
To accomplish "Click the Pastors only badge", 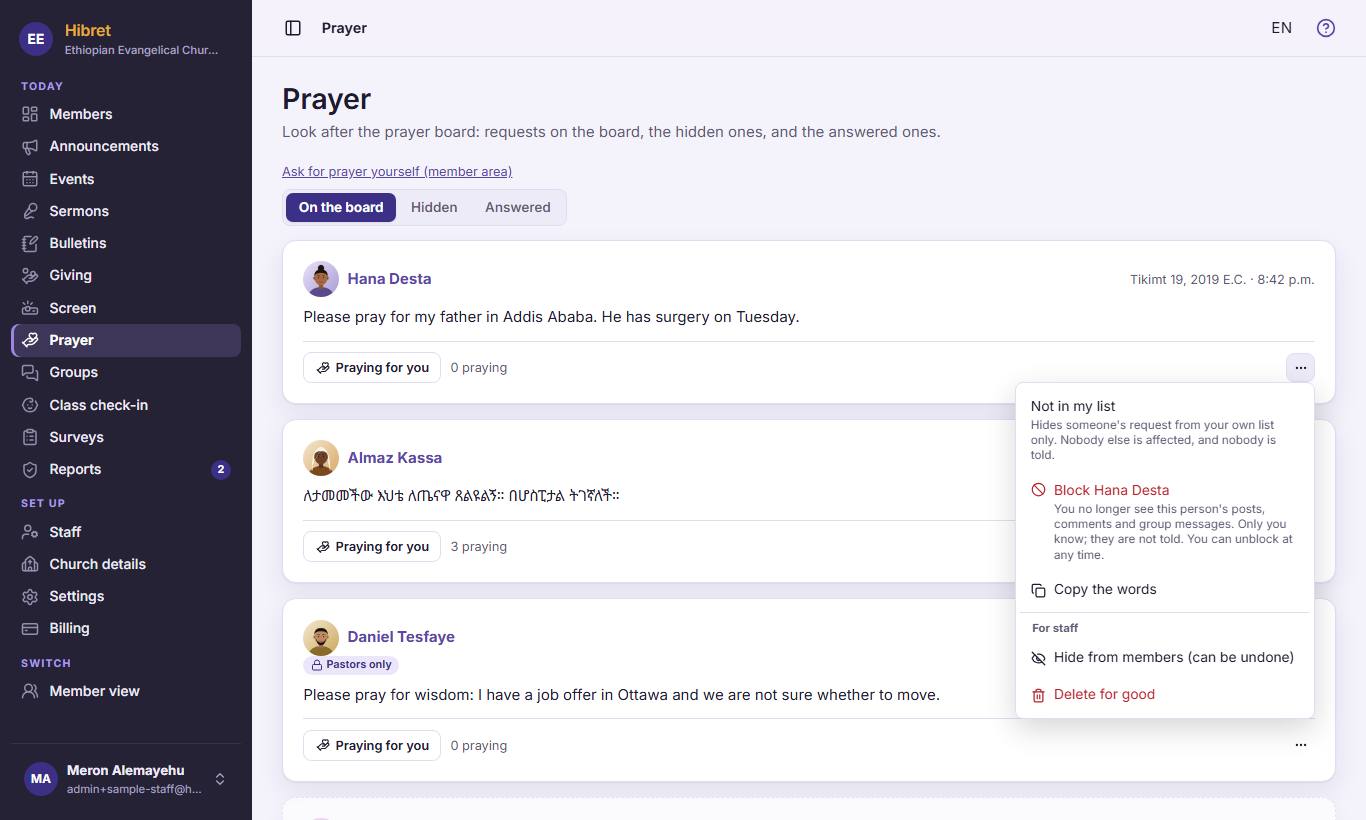I will coord(351,665).
